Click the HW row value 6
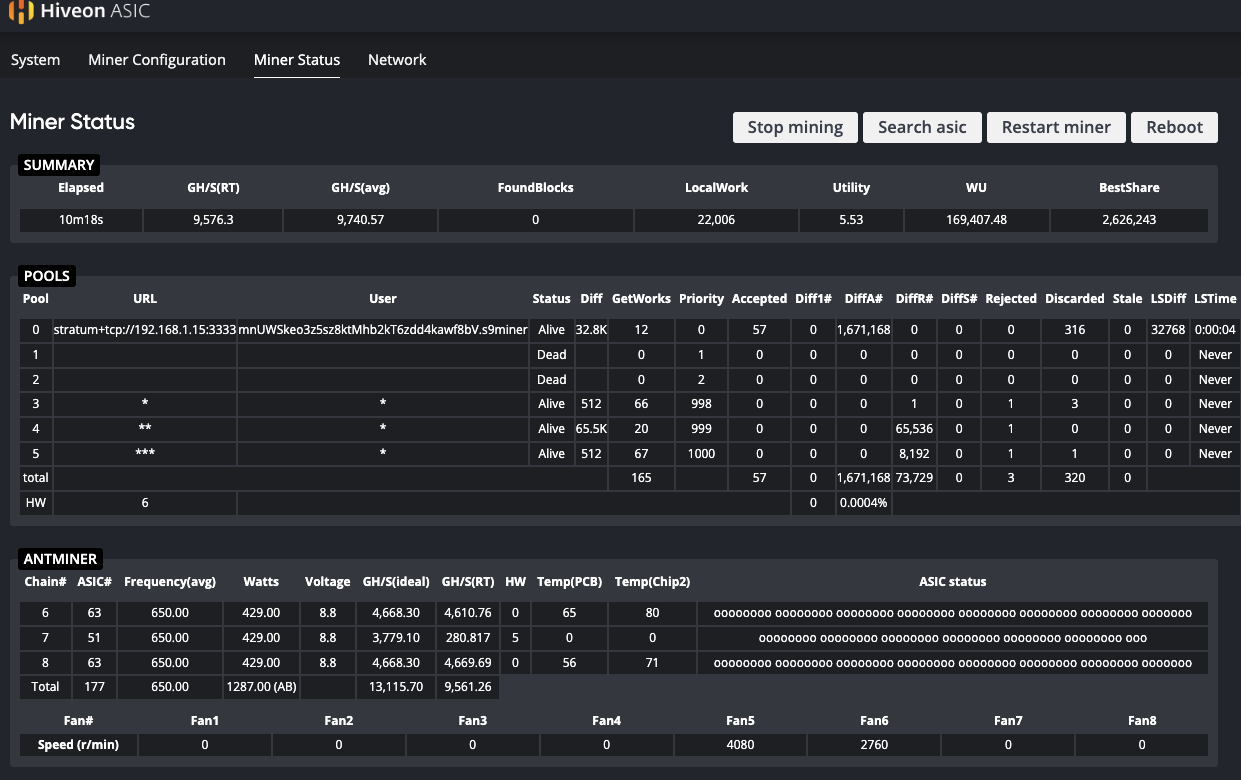Screen dimensions: 1241x780 [145, 503]
